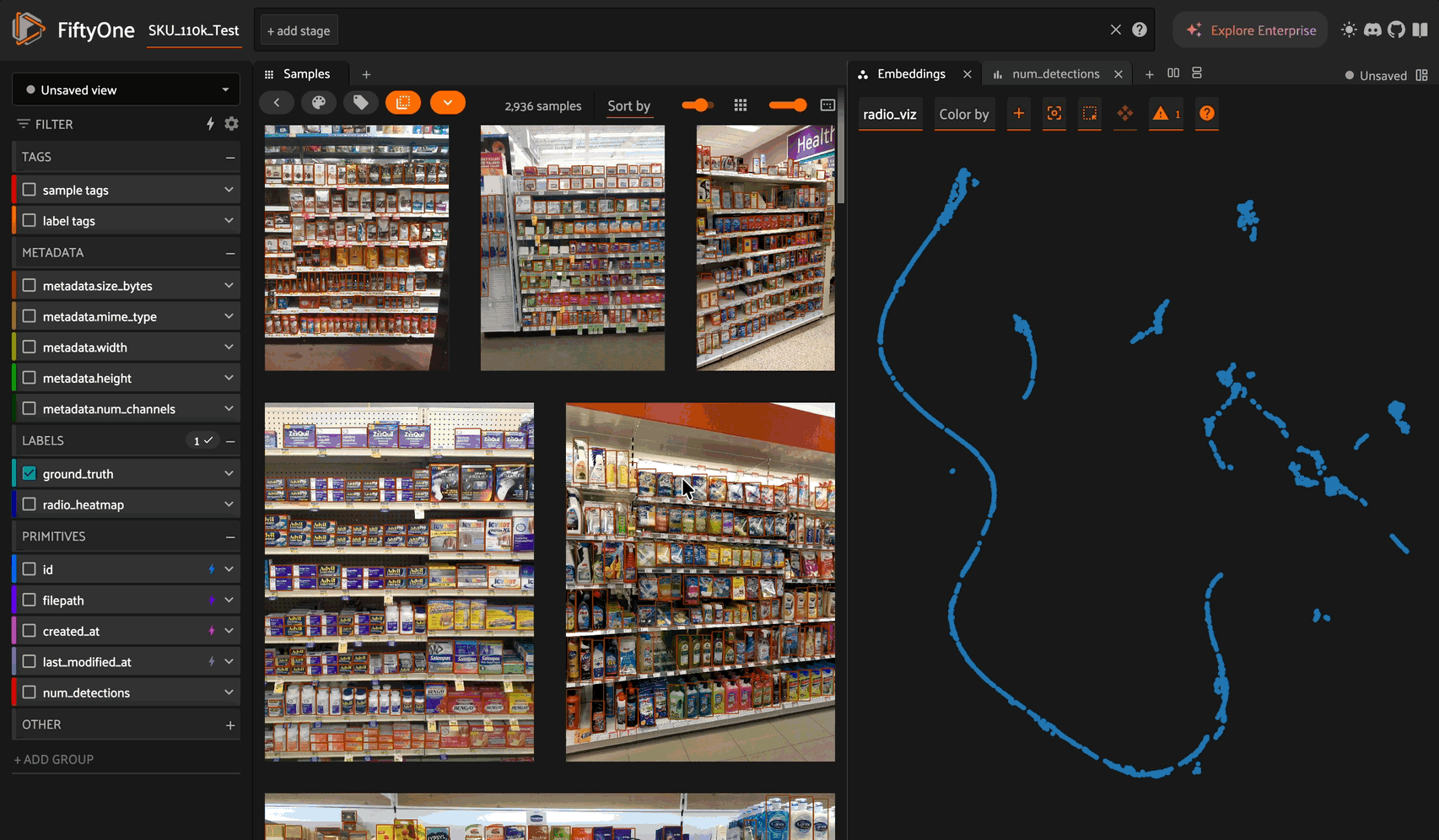Switch to the num_detections tab
Viewport: 1439px width, 840px height.
(1055, 74)
